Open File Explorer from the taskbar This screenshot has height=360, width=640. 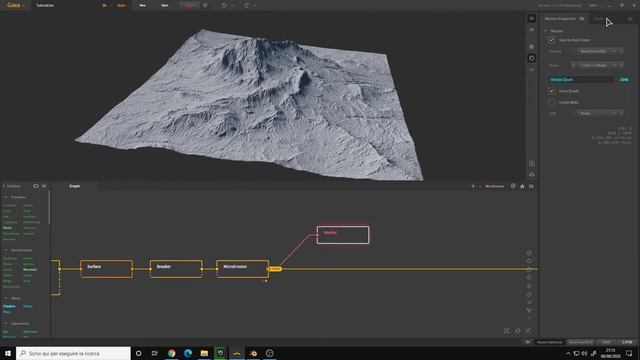(x=204, y=353)
